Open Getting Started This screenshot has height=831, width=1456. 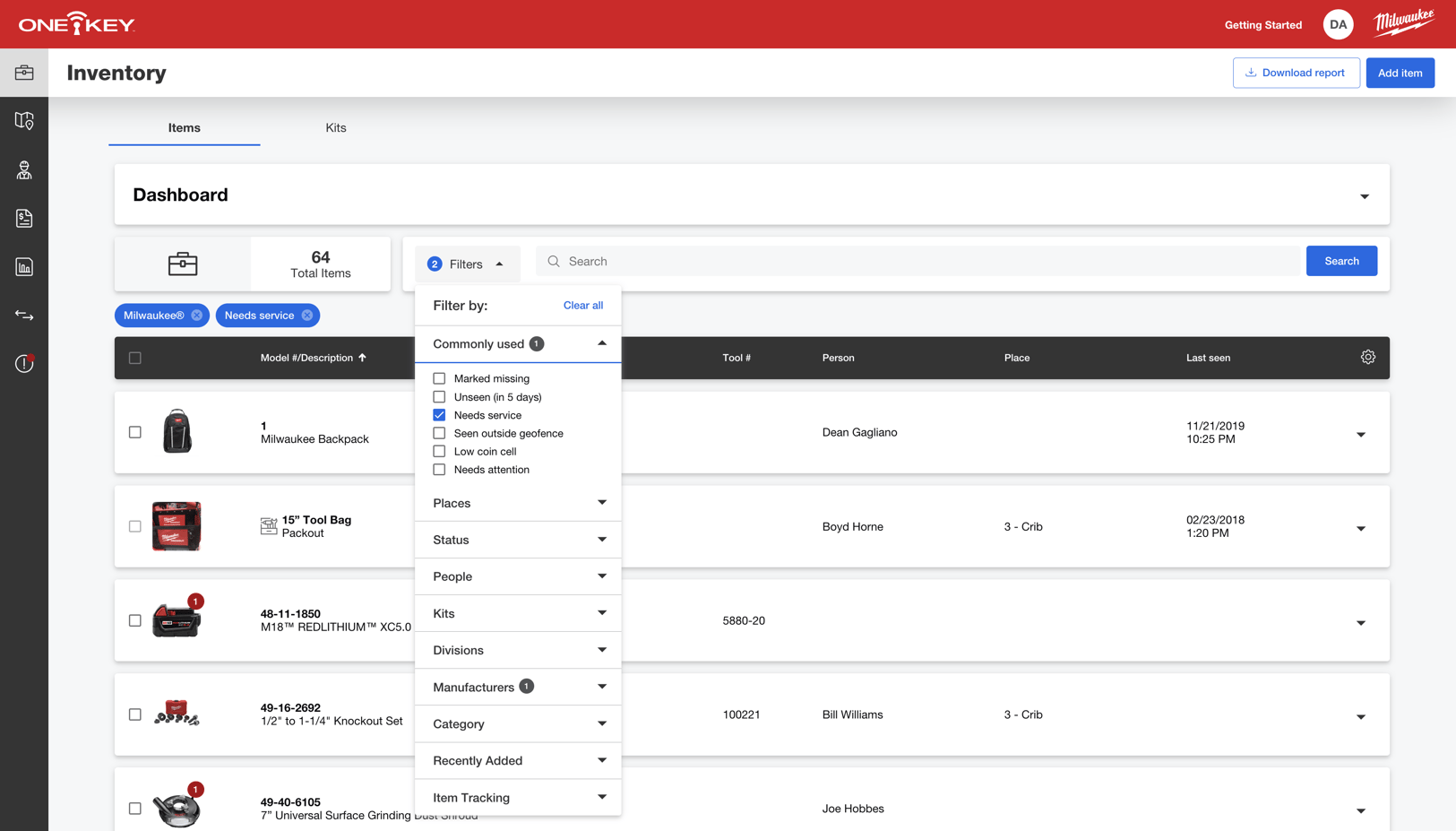tap(1263, 24)
